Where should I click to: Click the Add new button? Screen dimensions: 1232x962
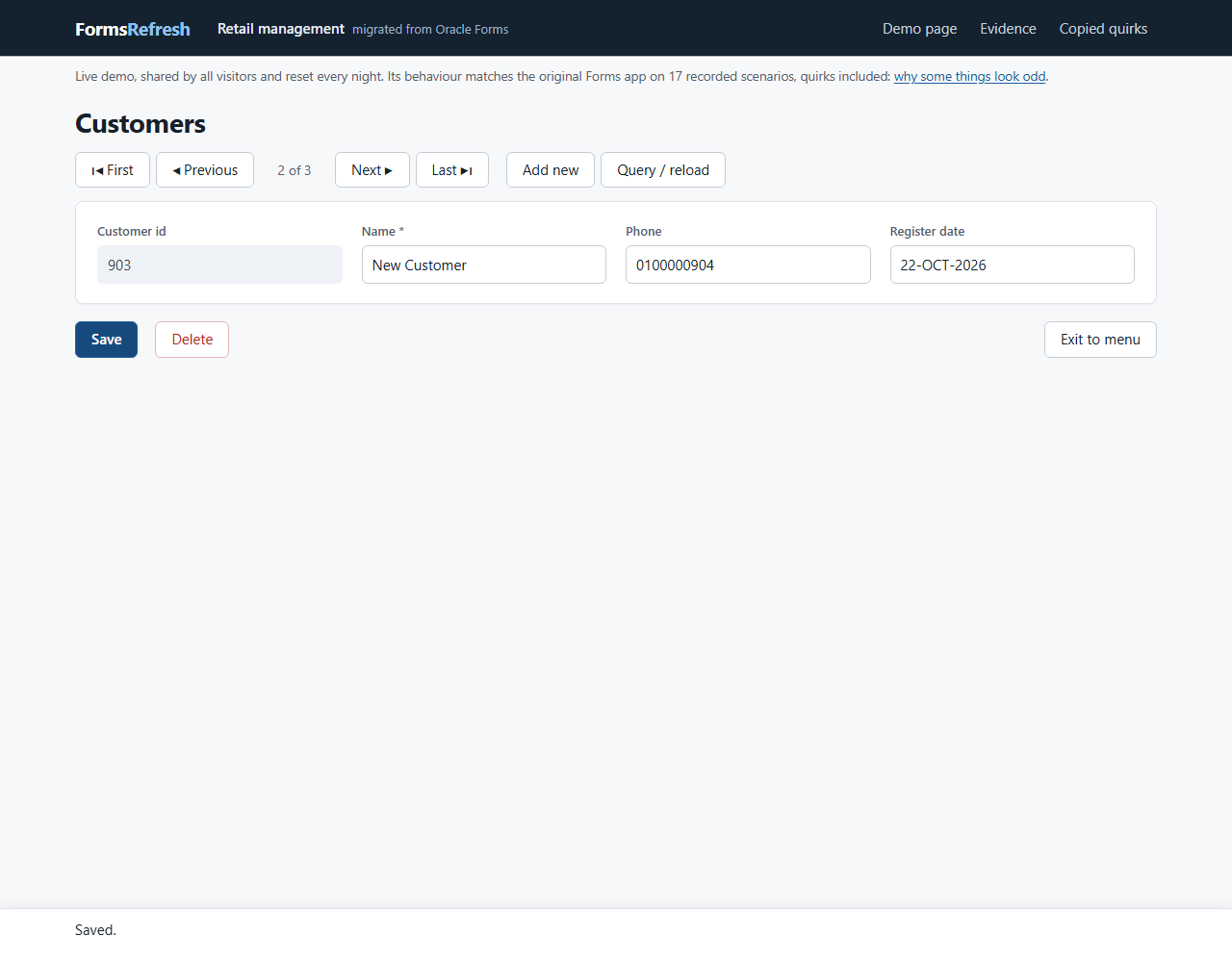(551, 170)
